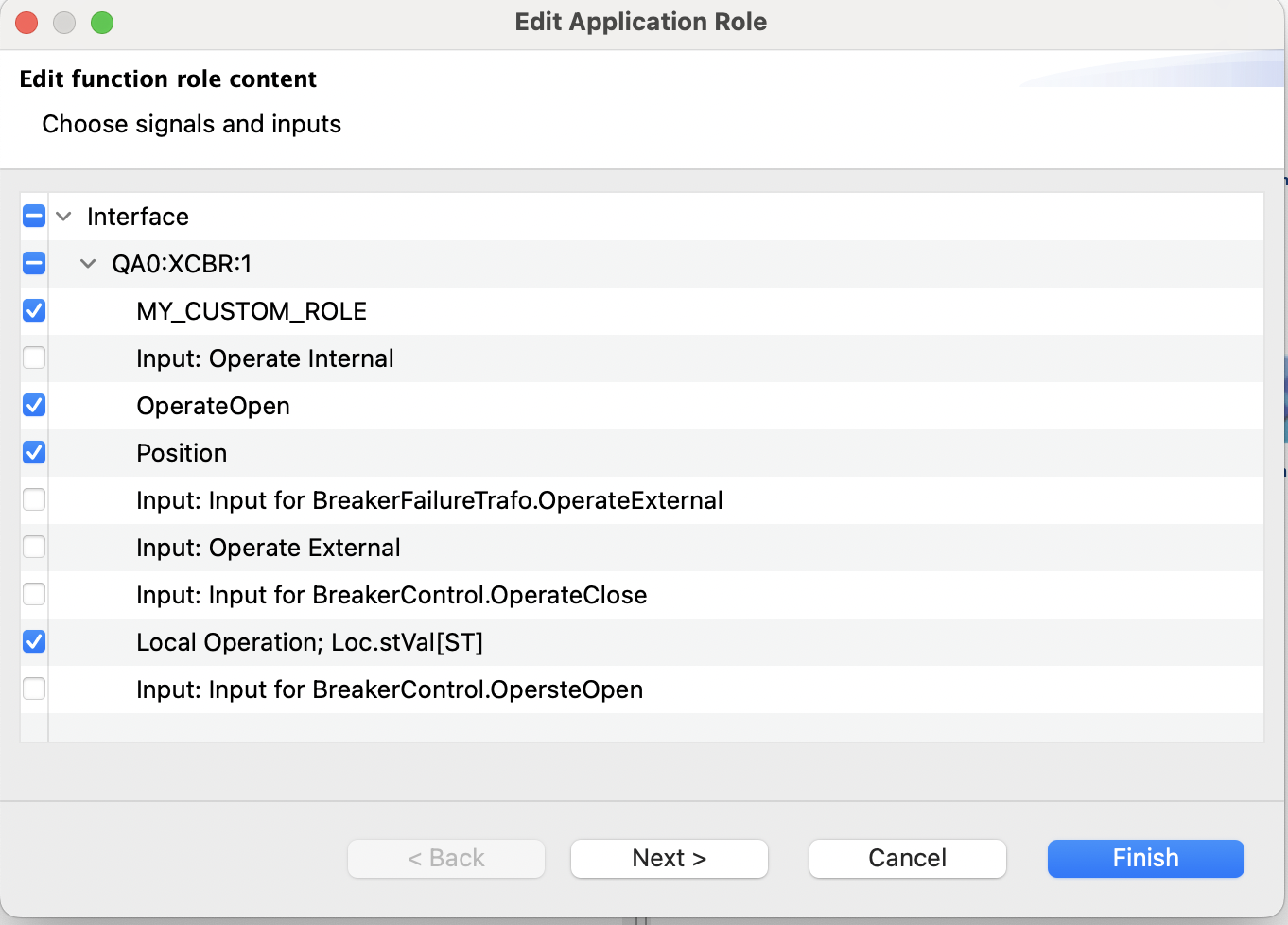1288x925 pixels.
Task: Uncheck Local Operation; Loc.stVal[ST]
Action: [33, 642]
